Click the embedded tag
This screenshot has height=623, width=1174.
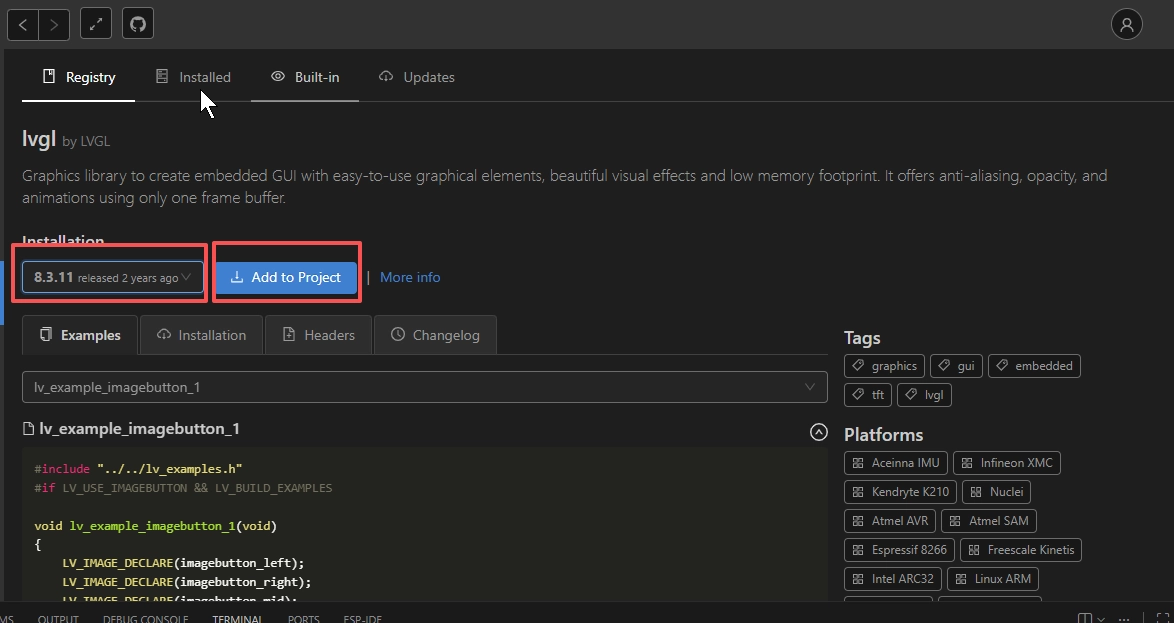coord(1034,366)
